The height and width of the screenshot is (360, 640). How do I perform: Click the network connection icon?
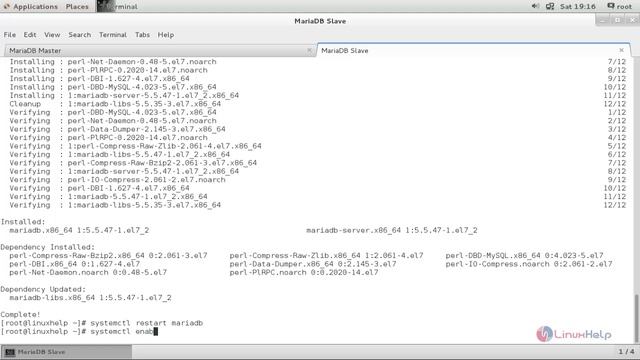pyautogui.click(x=550, y=6)
